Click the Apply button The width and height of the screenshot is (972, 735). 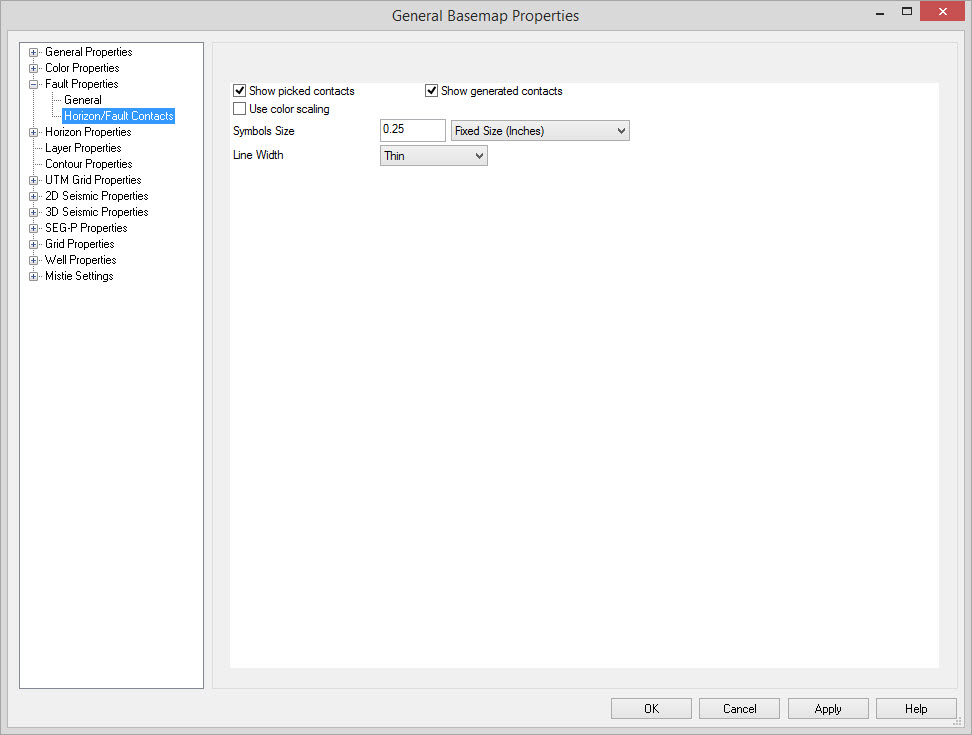[828, 709]
